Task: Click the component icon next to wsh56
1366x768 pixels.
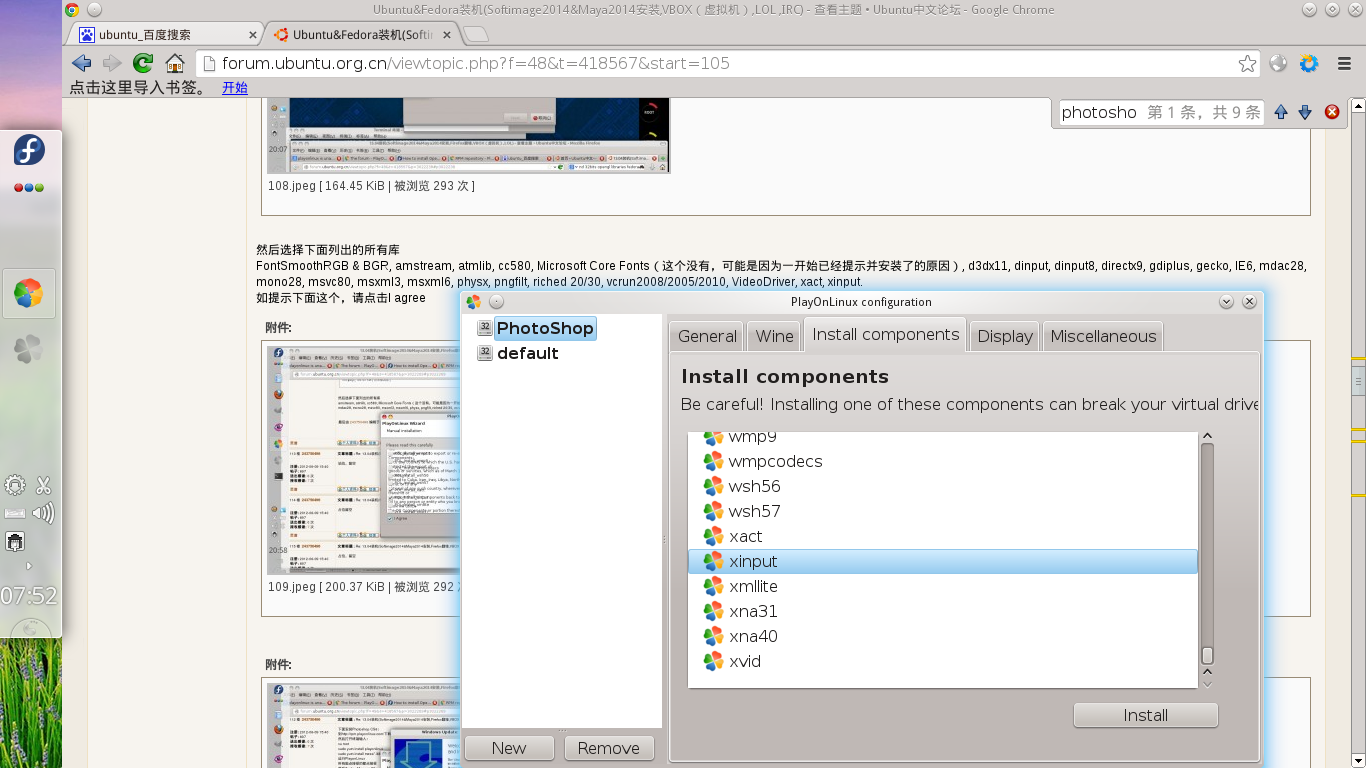Action: pyautogui.click(x=713, y=487)
